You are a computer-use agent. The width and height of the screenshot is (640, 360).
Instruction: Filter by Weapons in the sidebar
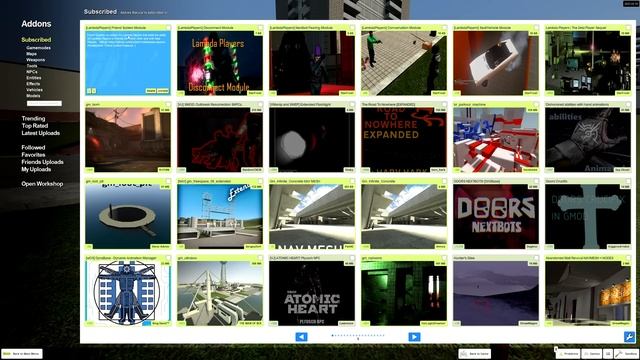coord(36,60)
